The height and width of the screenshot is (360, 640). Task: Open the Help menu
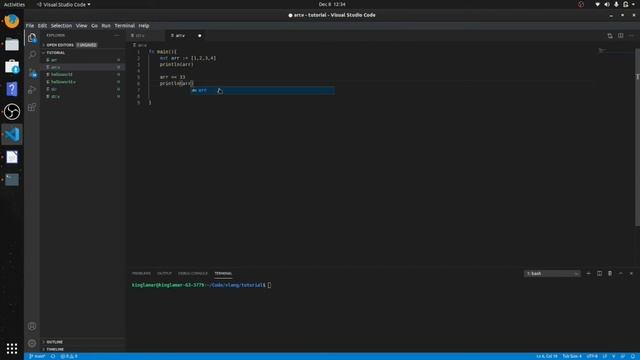point(144,26)
